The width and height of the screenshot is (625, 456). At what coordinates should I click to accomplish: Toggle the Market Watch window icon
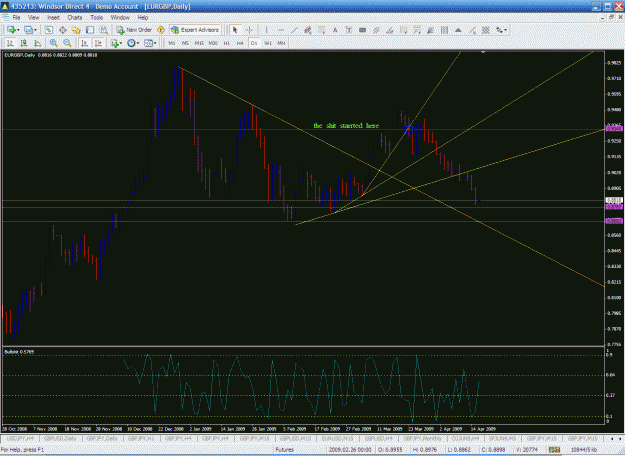click(49, 30)
